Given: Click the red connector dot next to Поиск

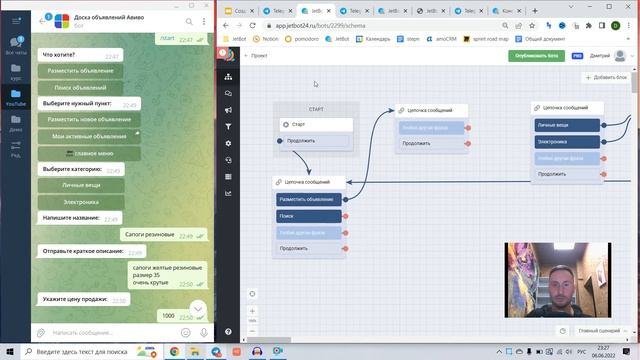Looking at the screenshot, I should coord(345,216).
